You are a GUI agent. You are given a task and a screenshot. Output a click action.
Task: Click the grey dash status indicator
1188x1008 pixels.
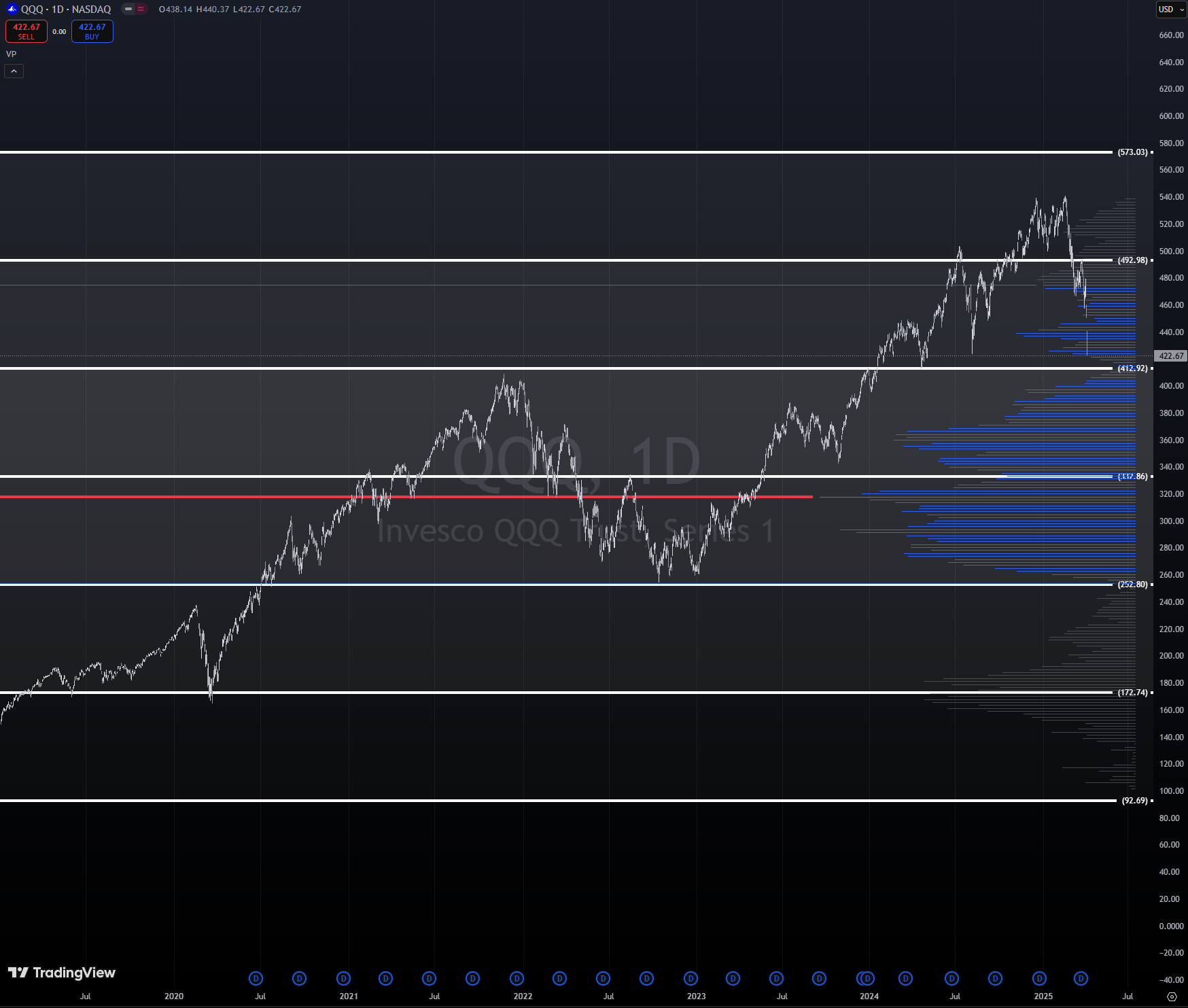pyautogui.click(x=128, y=9)
